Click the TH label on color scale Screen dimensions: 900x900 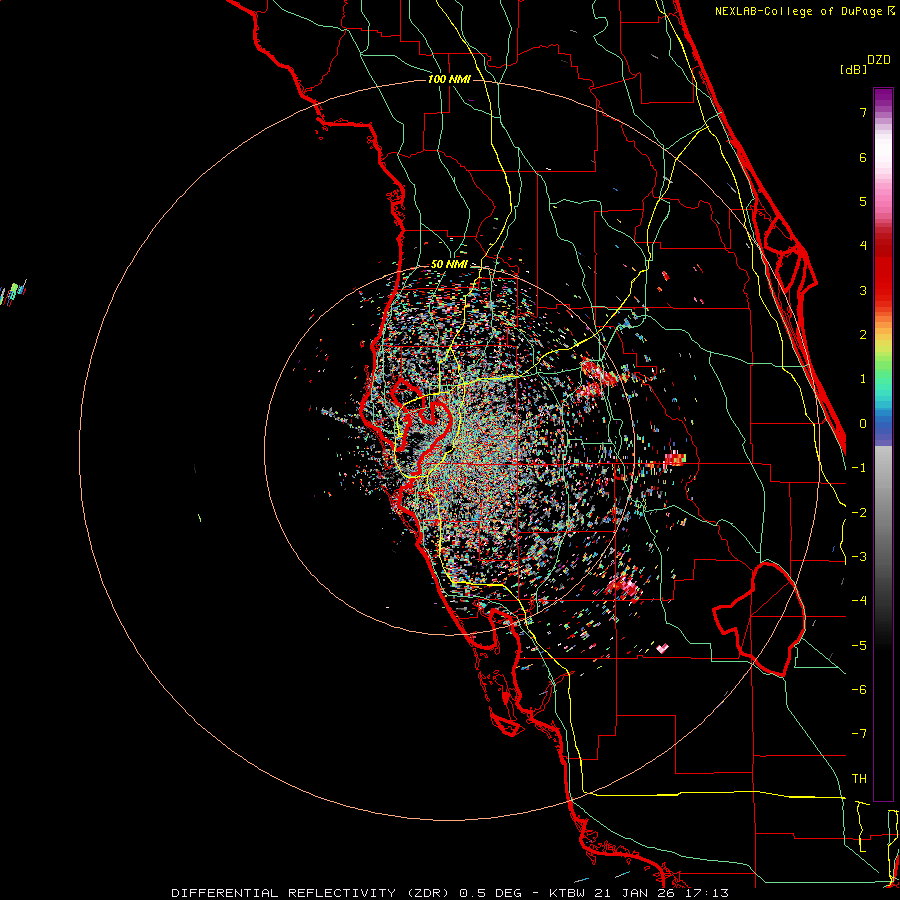[x=859, y=779]
